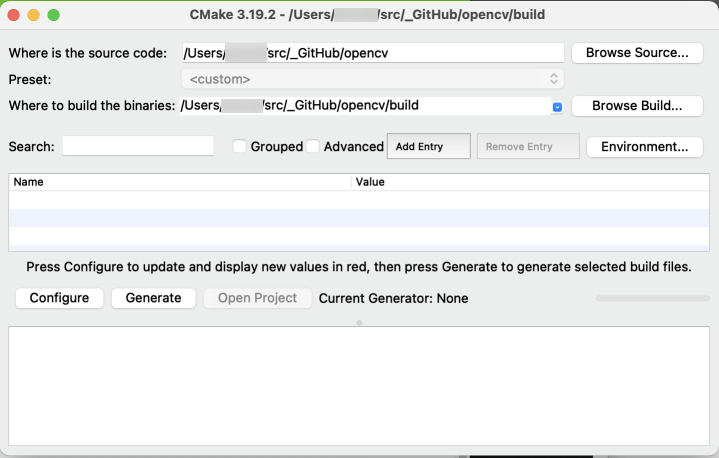
Task: Open the Preset <custom> dropdown
Action: [x=372, y=79]
